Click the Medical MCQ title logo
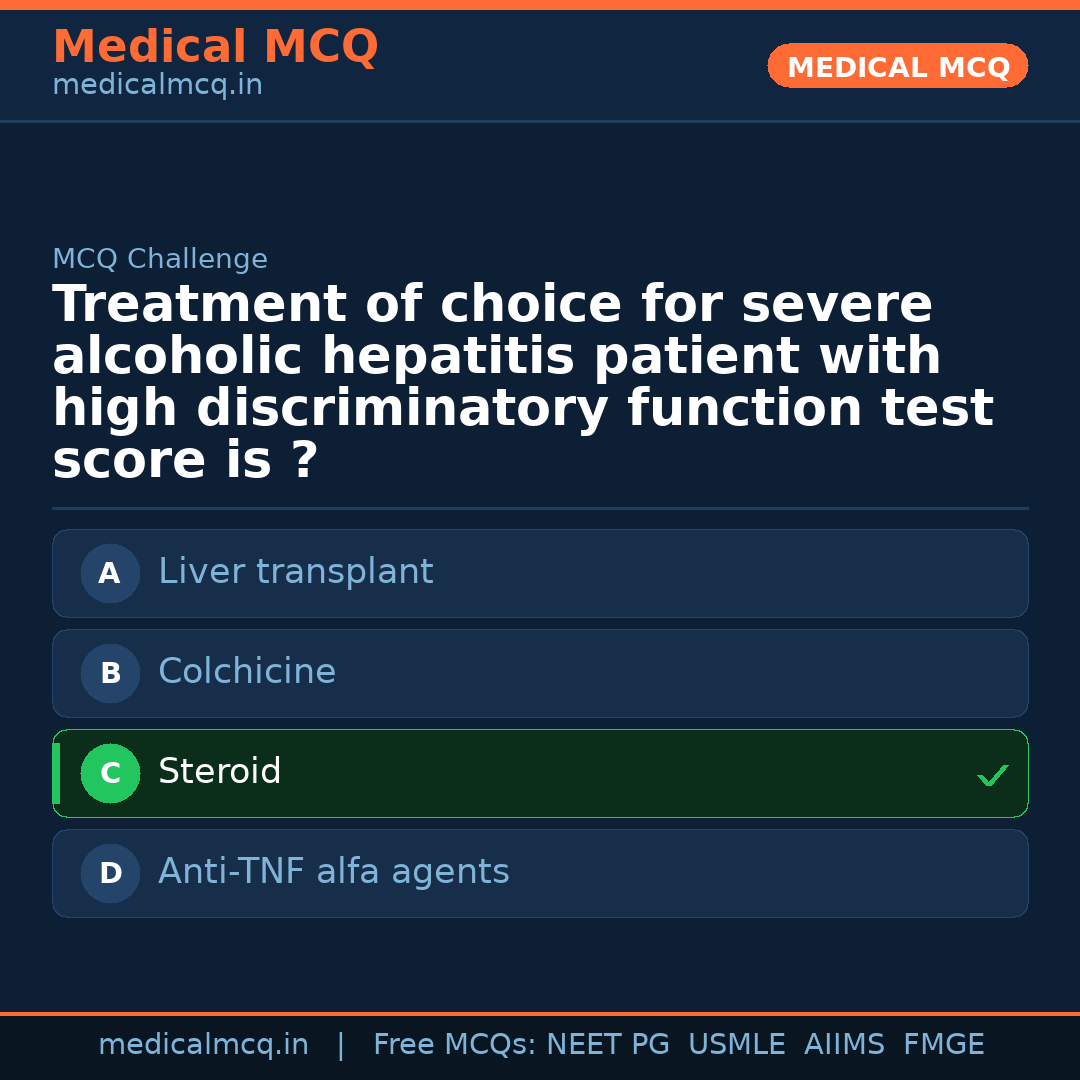1080x1080 pixels. (x=215, y=47)
